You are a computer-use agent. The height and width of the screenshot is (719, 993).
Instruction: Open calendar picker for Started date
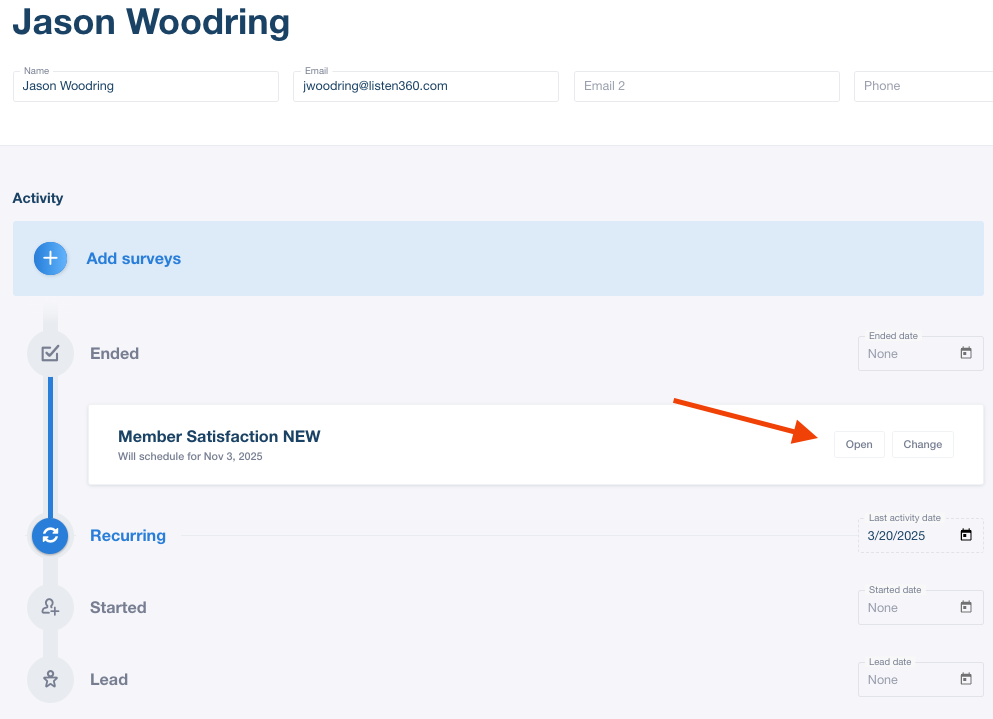[x=965, y=608]
